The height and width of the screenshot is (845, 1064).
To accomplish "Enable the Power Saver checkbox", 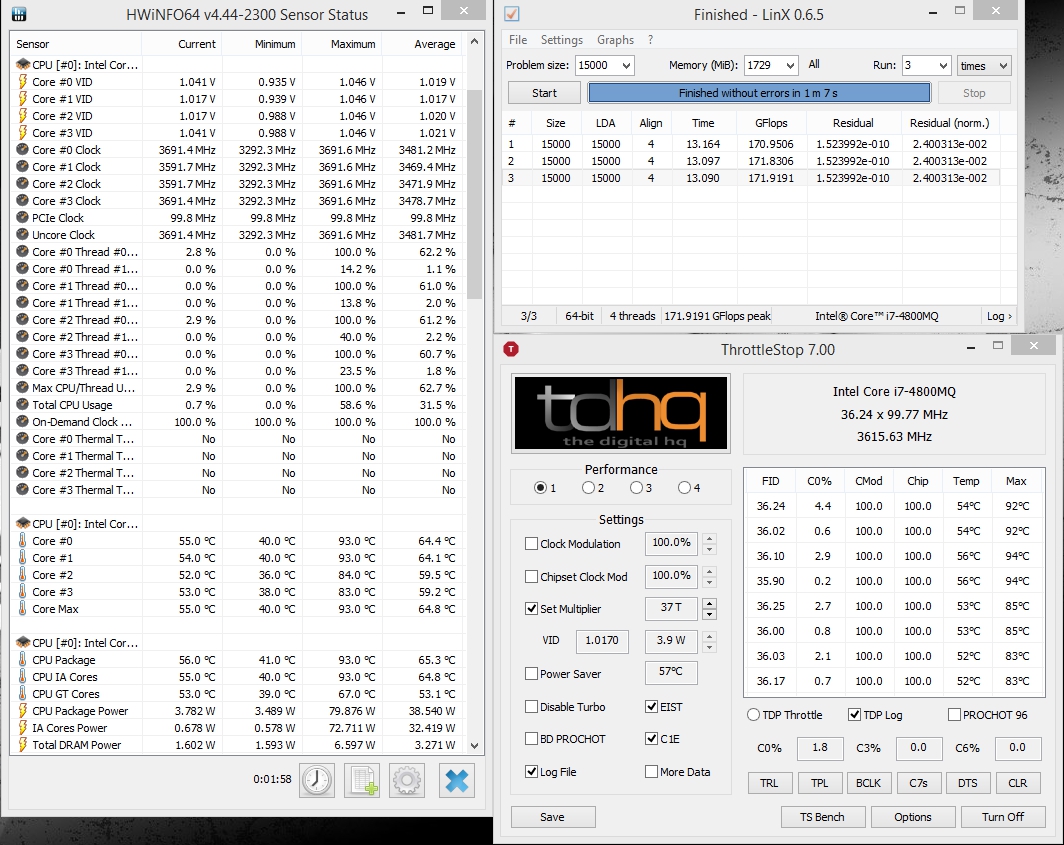I will [x=531, y=673].
